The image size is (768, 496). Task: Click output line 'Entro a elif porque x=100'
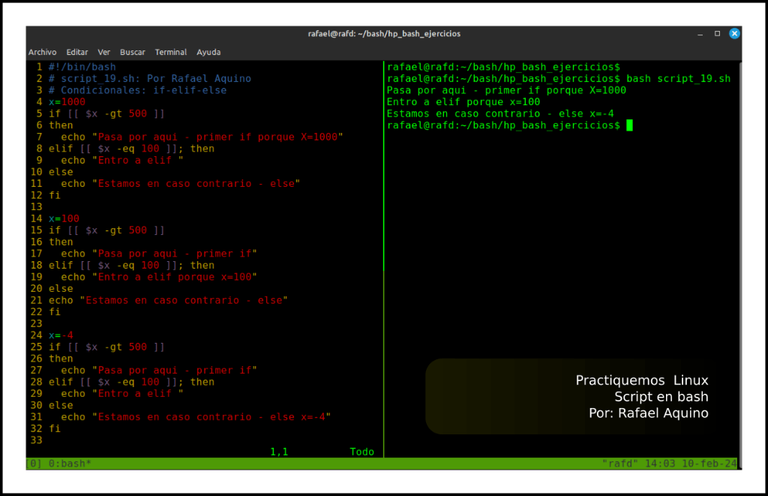[463, 102]
